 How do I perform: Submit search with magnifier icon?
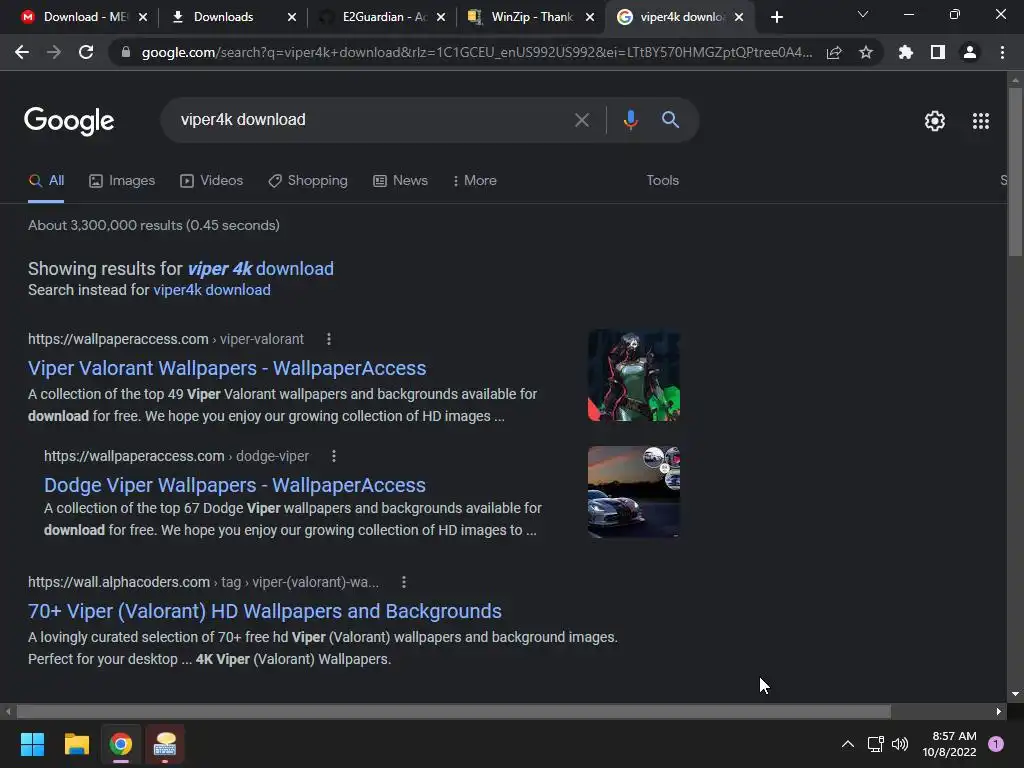[670, 120]
